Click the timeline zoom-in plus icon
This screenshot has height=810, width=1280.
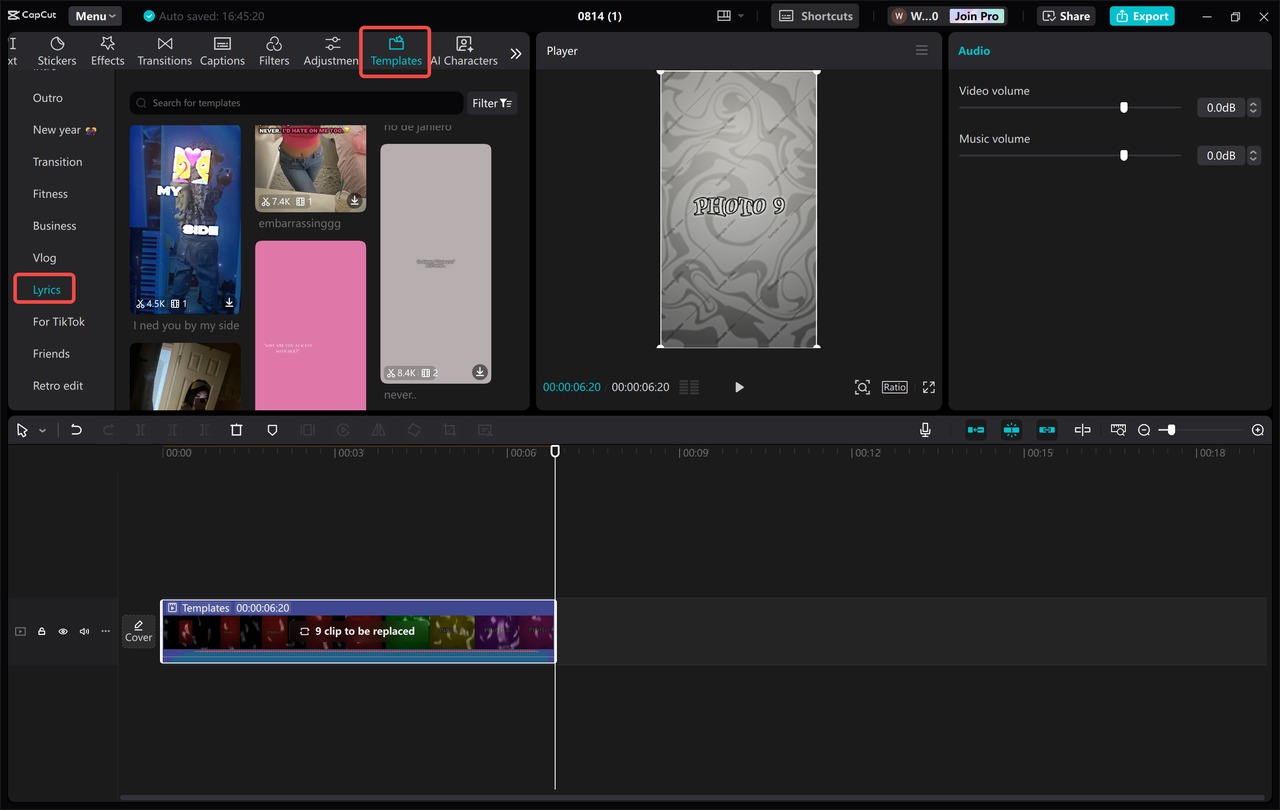(1258, 430)
